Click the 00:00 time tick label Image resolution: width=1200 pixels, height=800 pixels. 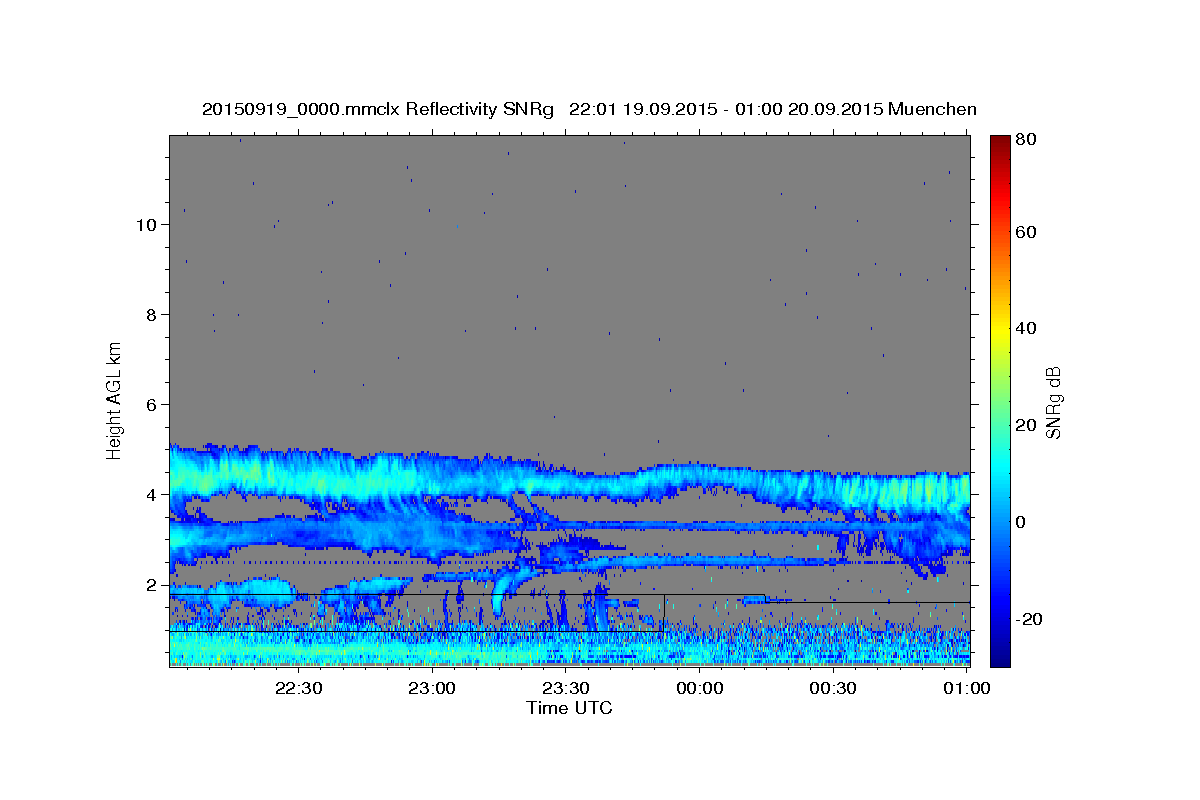699,689
